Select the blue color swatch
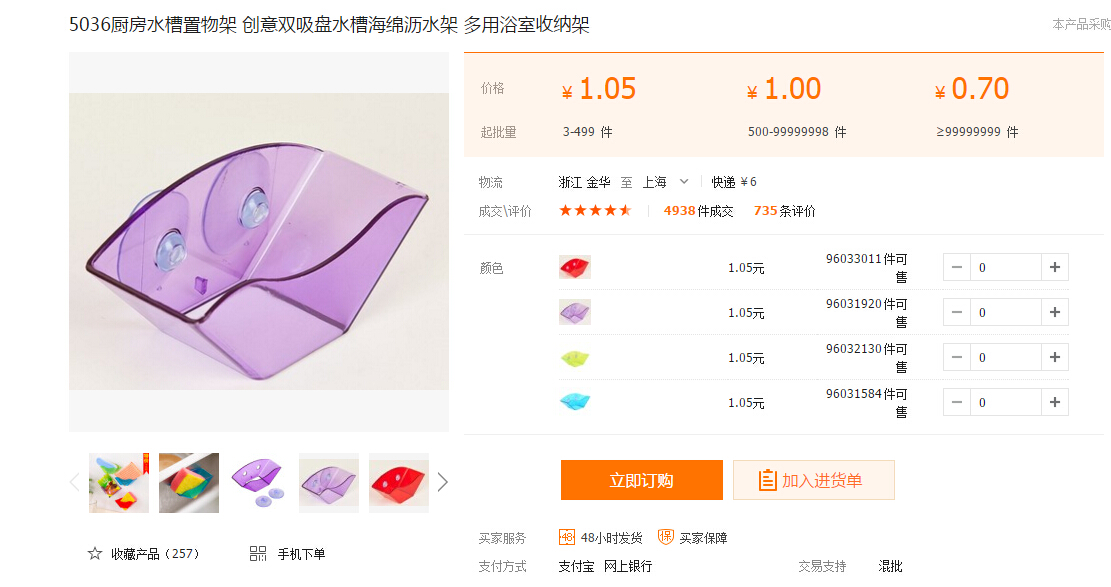Screen dimensions: 1111x587 (x=575, y=402)
